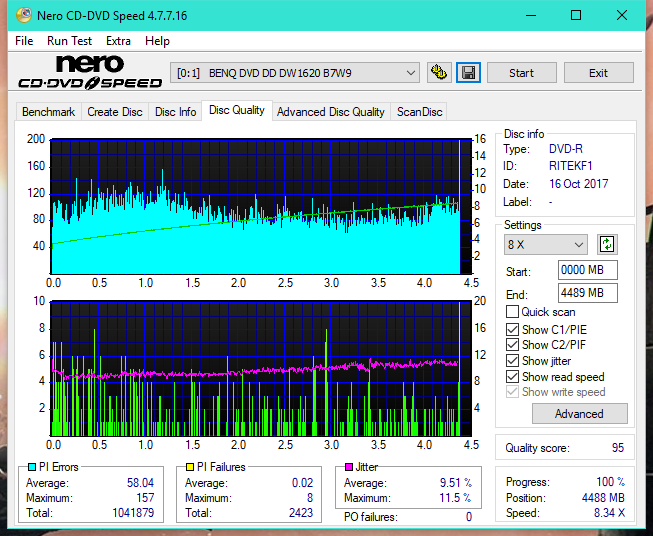Open the Disc Info tab
653x536 pixels.
pos(175,112)
